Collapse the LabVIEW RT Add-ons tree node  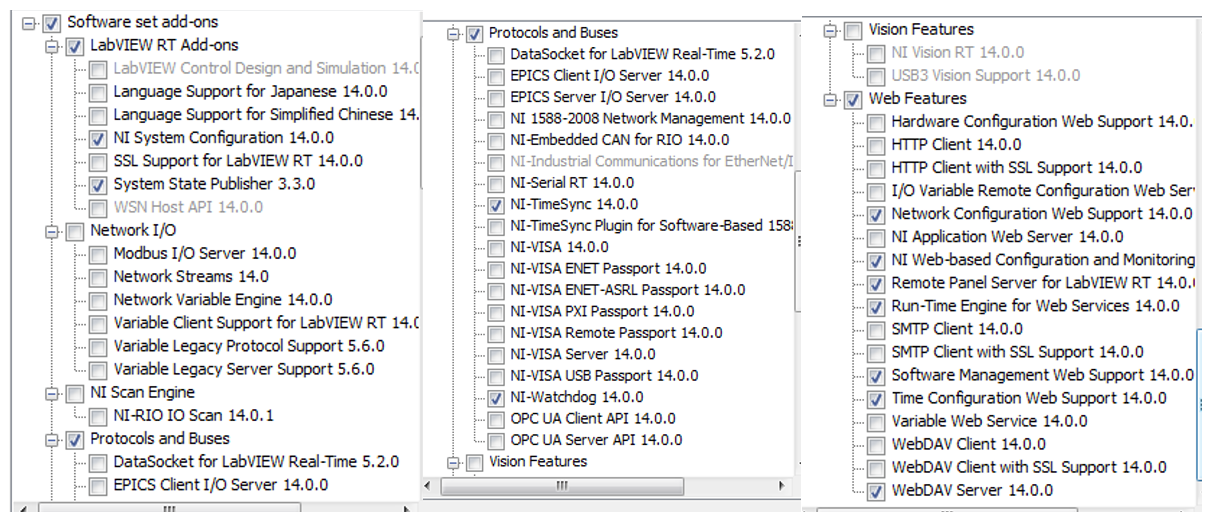(x=52, y=46)
